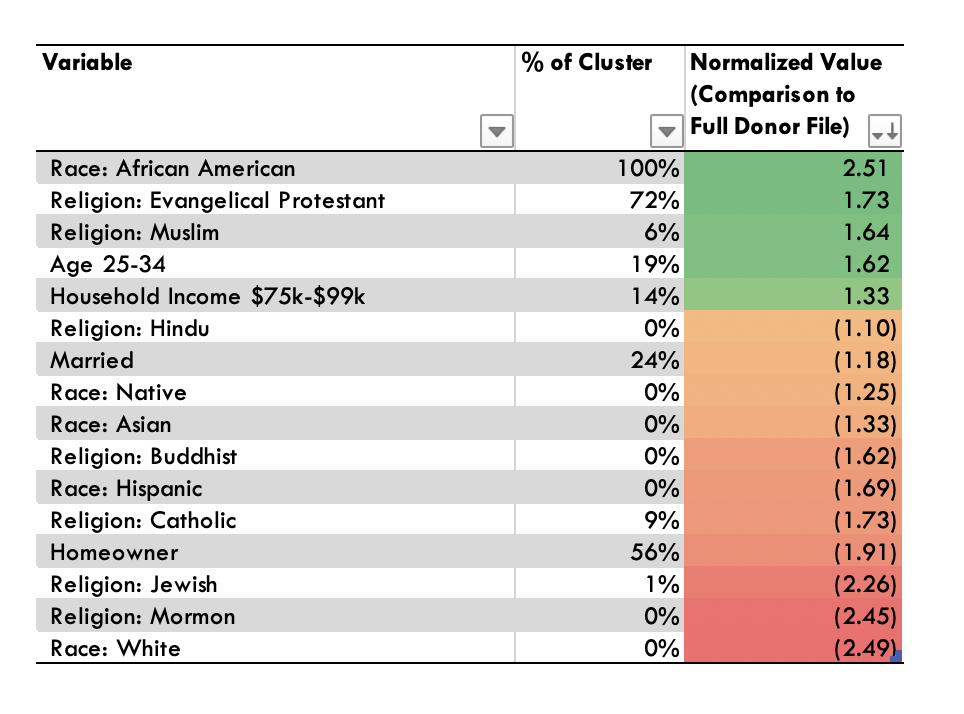Image resolution: width=964 pixels, height=714 pixels.
Task: Select the Race: African American cell
Action: coord(275,168)
